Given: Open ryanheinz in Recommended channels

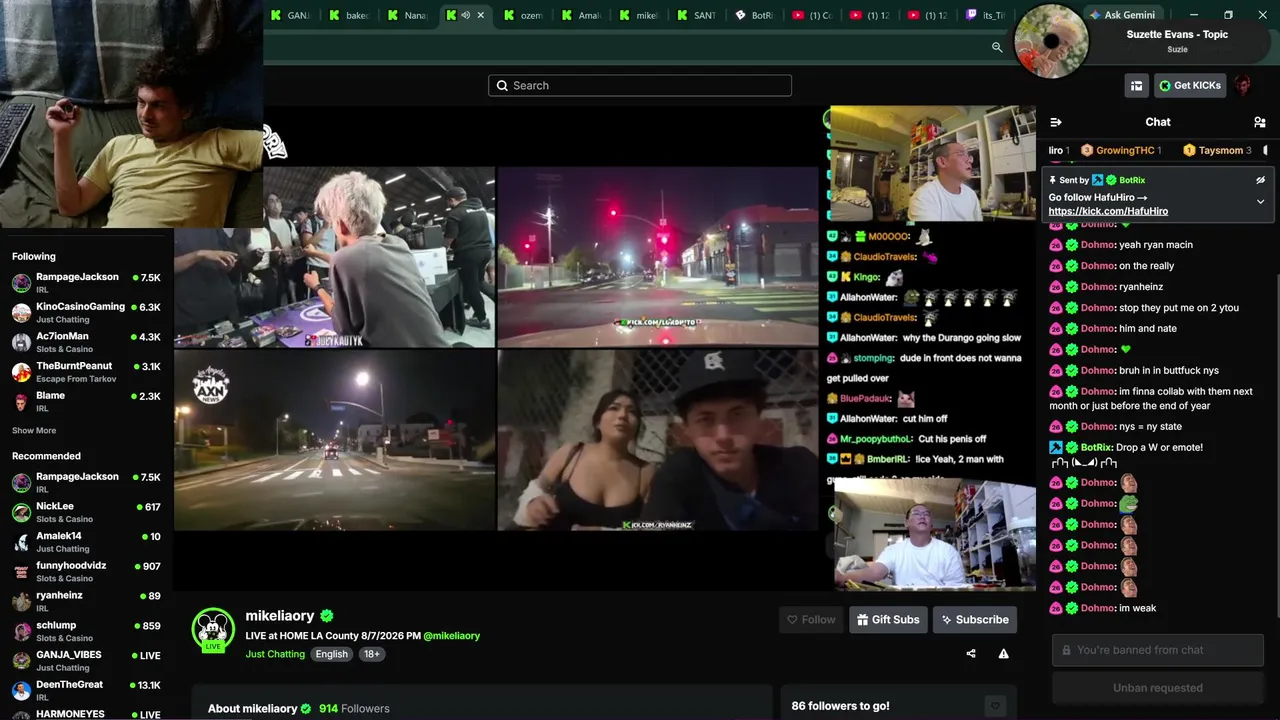Looking at the screenshot, I should [x=86, y=602].
